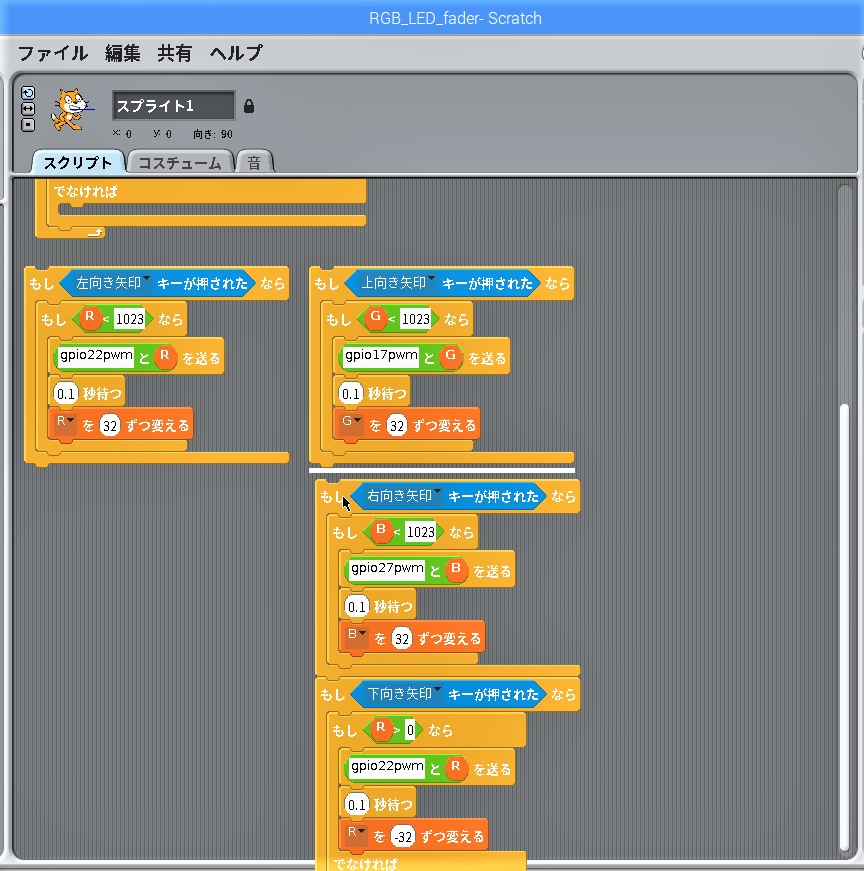Click the gpio22pwm field under 下向き矢印
Viewport: 864px width, 871px height.
387,768
